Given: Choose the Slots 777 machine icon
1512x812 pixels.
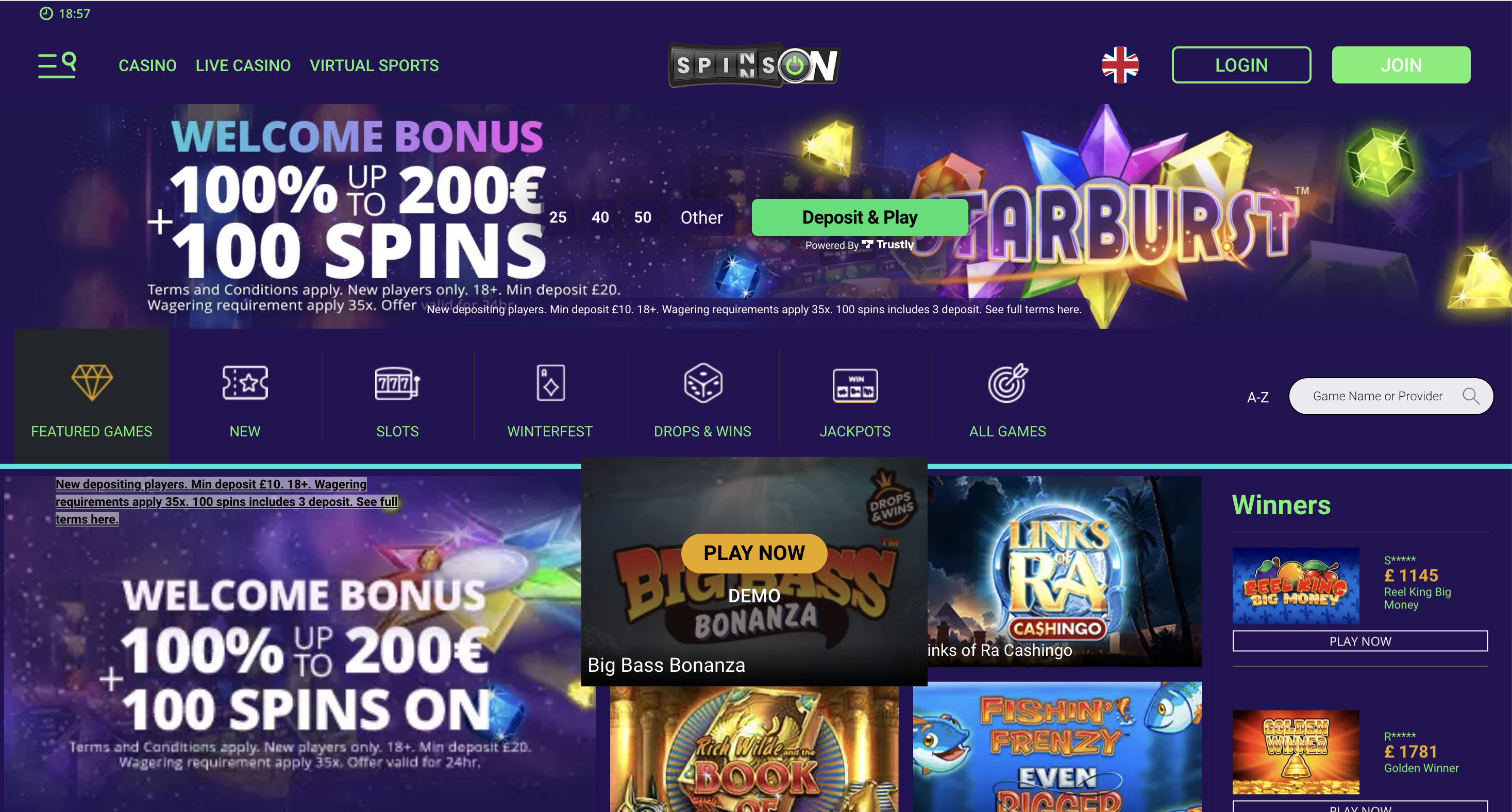Looking at the screenshot, I should [397, 383].
